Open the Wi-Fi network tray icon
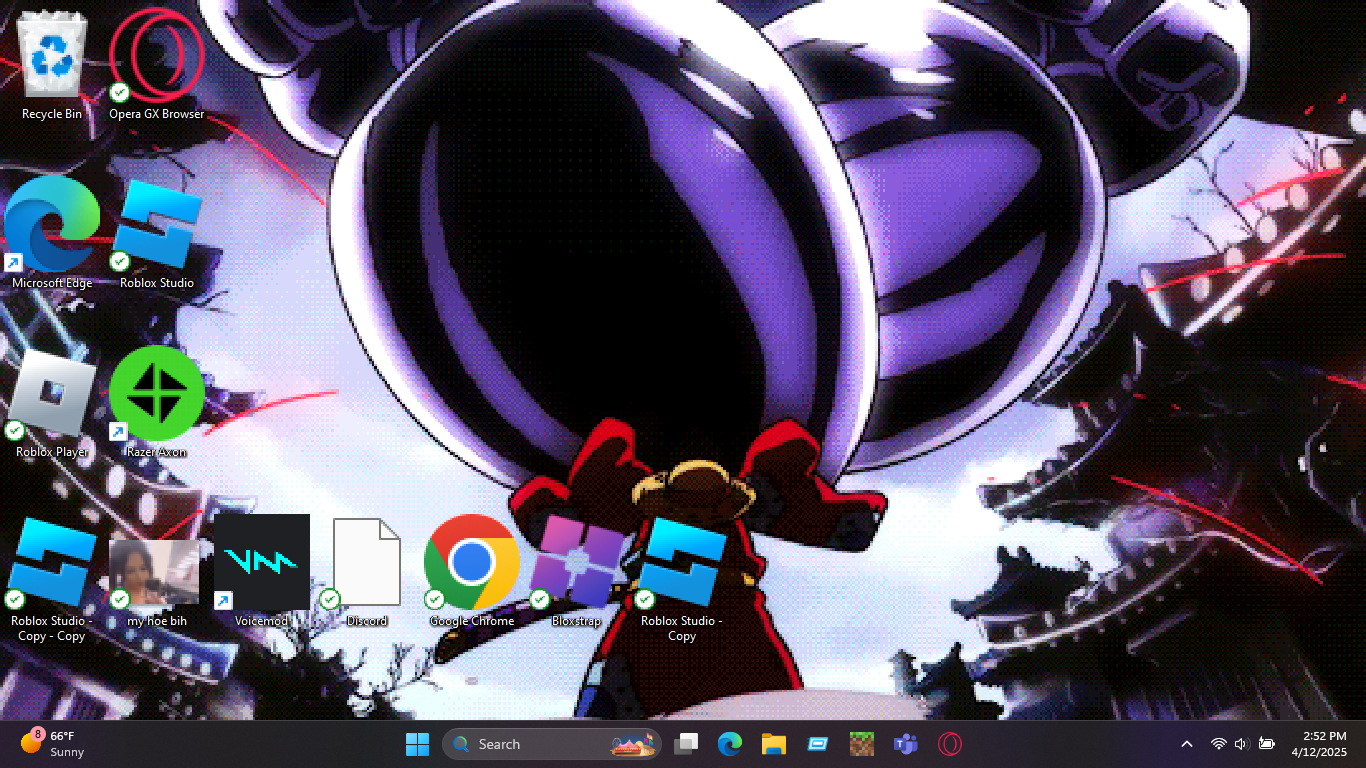This screenshot has height=768, width=1366. click(1218, 744)
